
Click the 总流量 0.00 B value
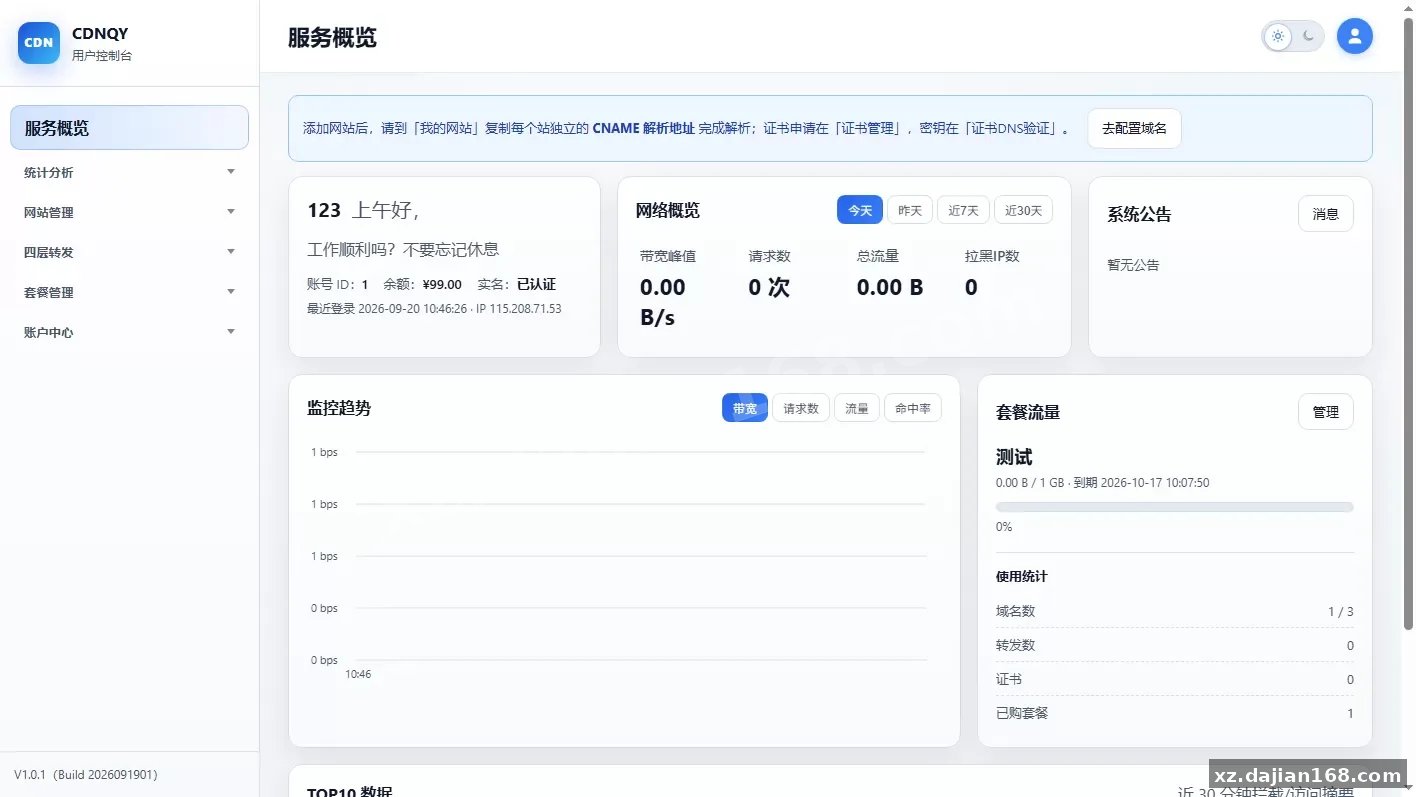click(x=890, y=287)
